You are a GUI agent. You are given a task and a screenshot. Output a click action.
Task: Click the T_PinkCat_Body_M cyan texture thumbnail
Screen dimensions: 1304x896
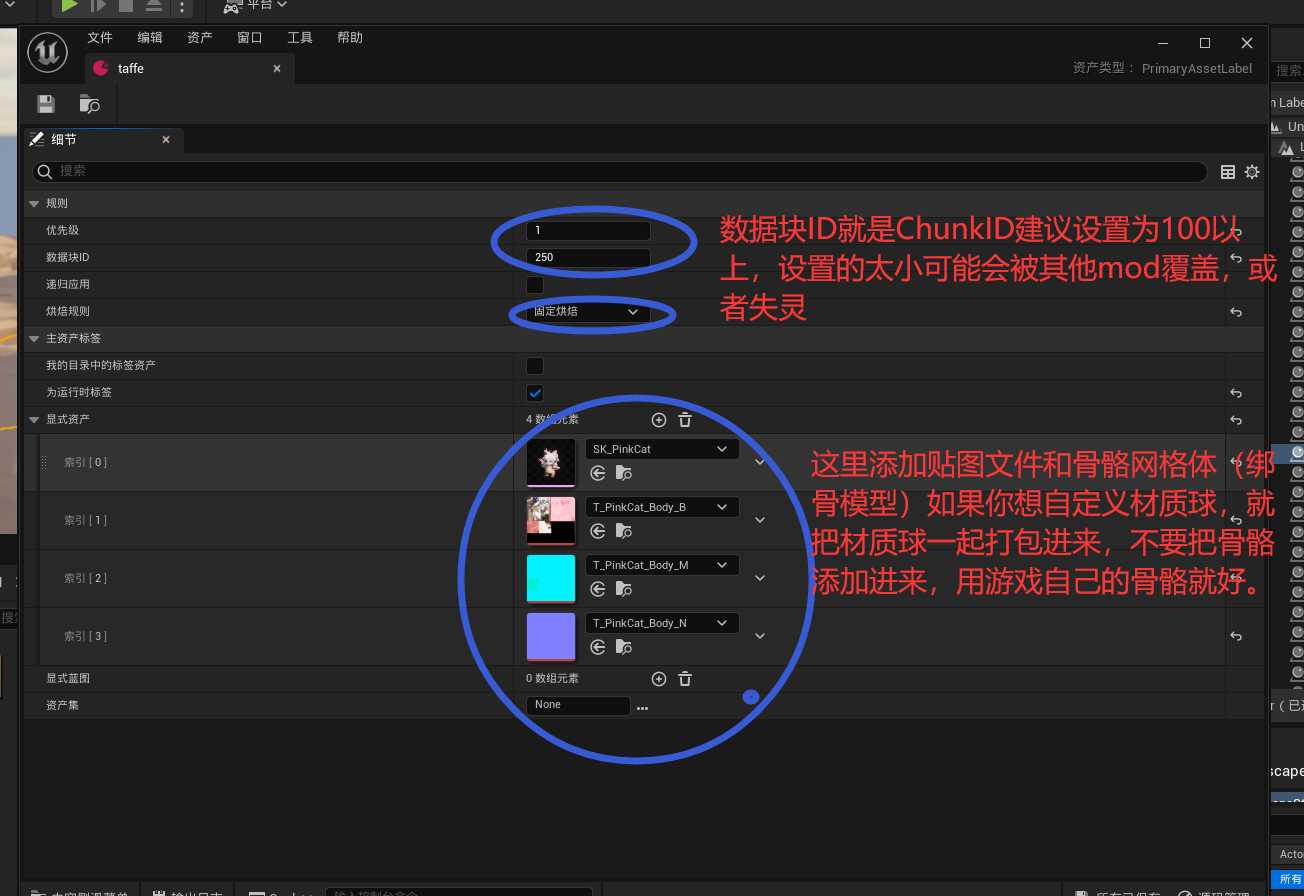click(551, 579)
